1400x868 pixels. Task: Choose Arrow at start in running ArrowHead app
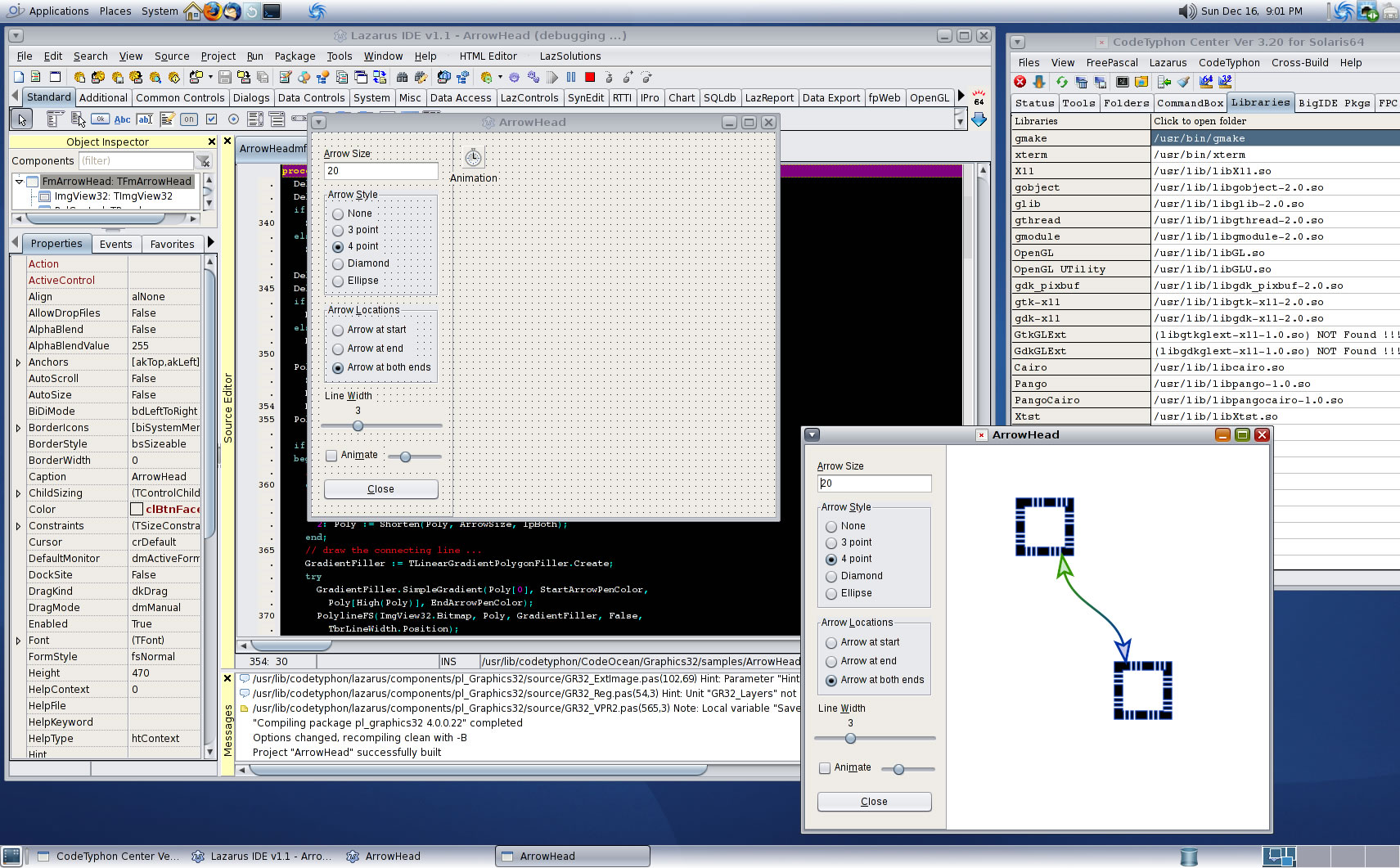click(862, 642)
